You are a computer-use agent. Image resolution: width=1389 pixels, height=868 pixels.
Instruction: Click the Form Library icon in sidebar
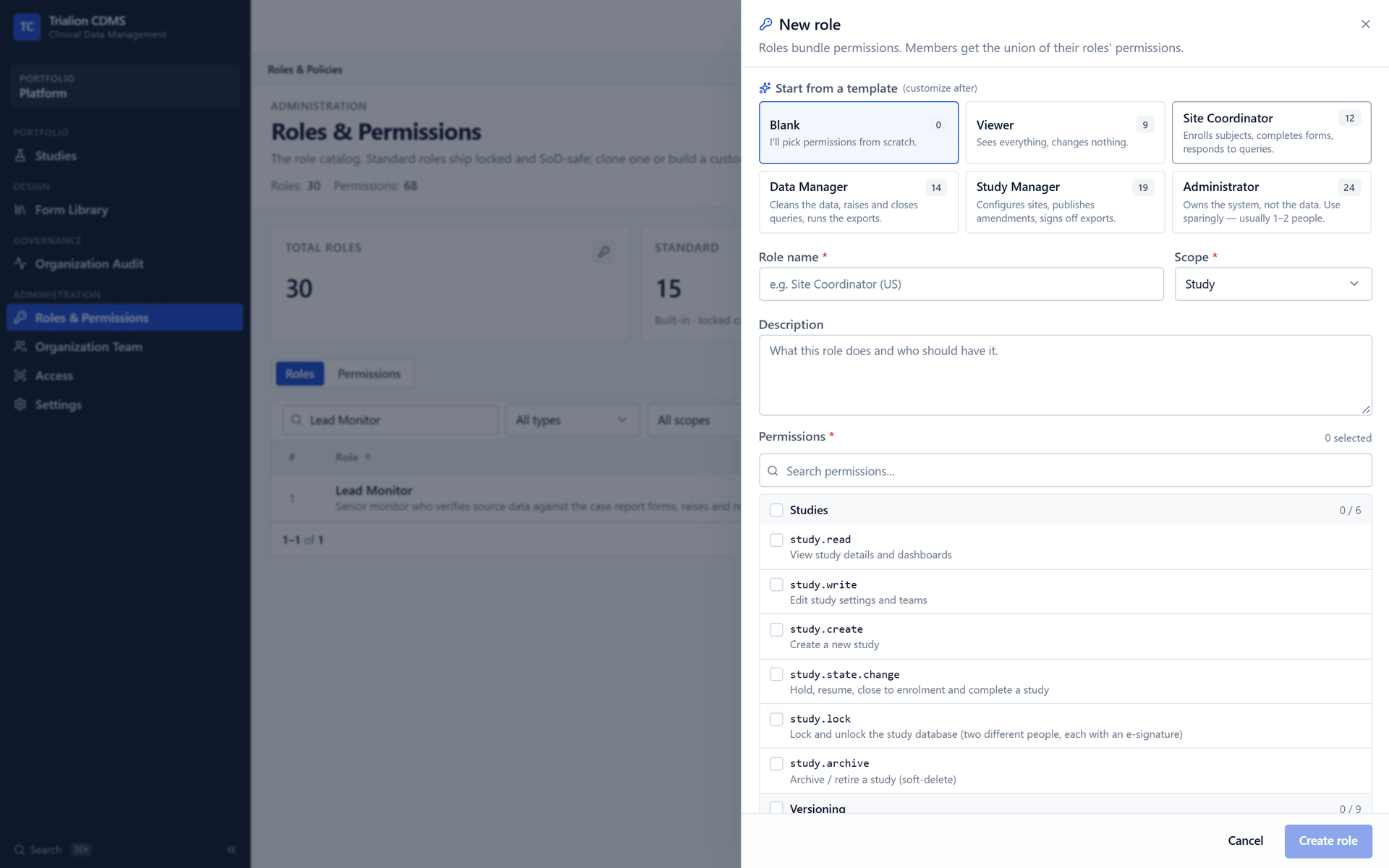click(20, 210)
